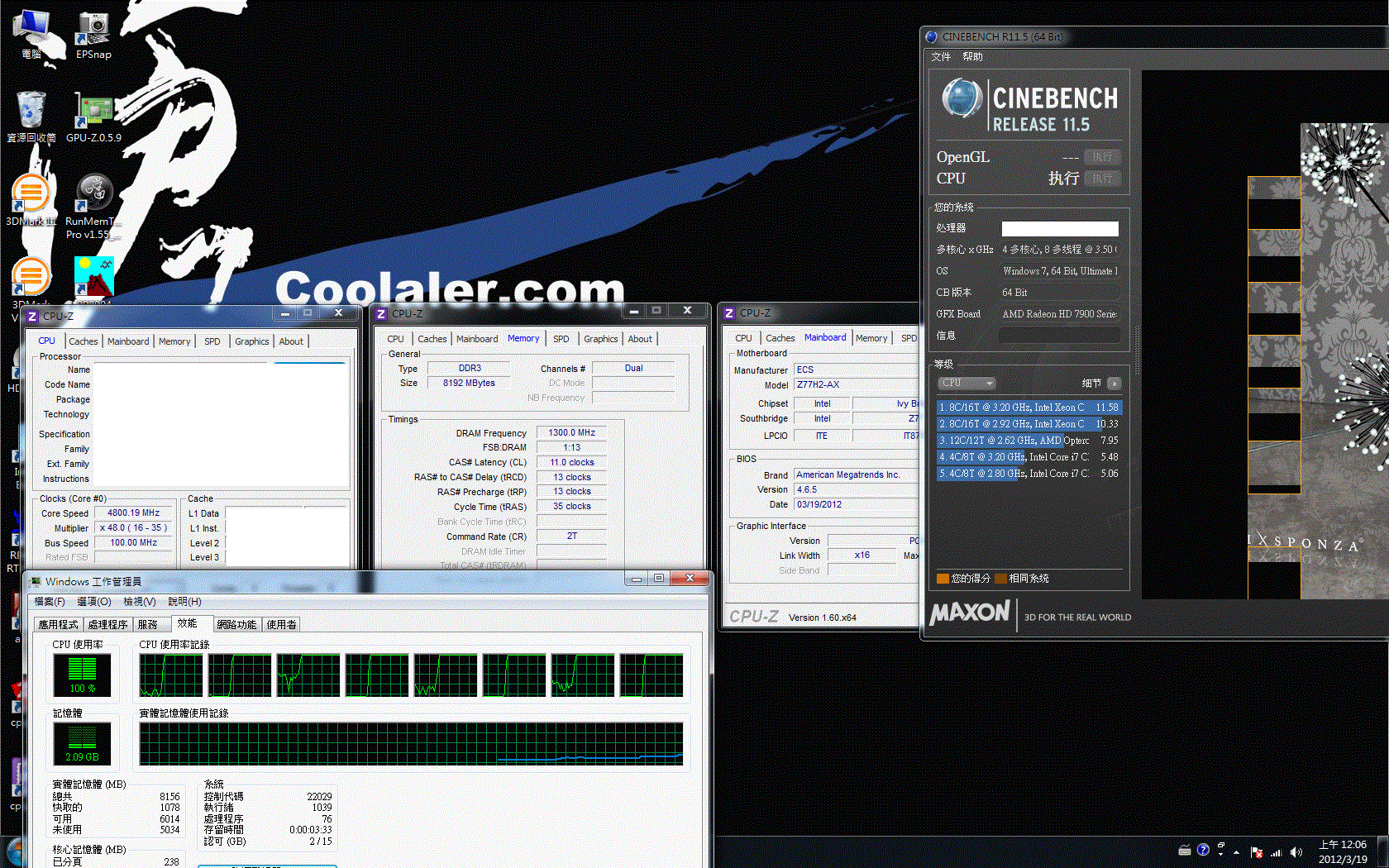Click the CPU usage gauge in Task Manager
1389x868 pixels.
82,675
